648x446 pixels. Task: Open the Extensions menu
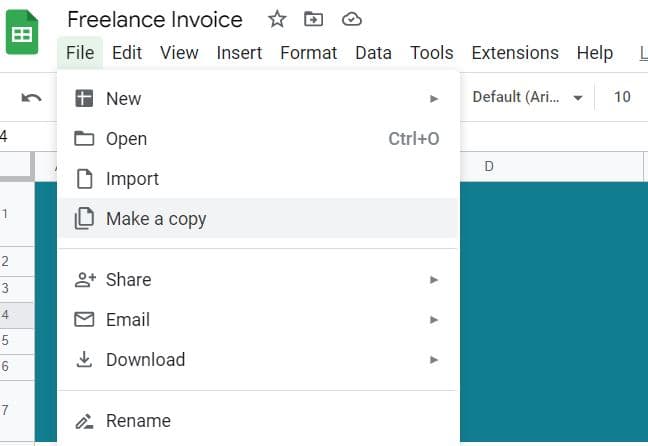point(515,53)
